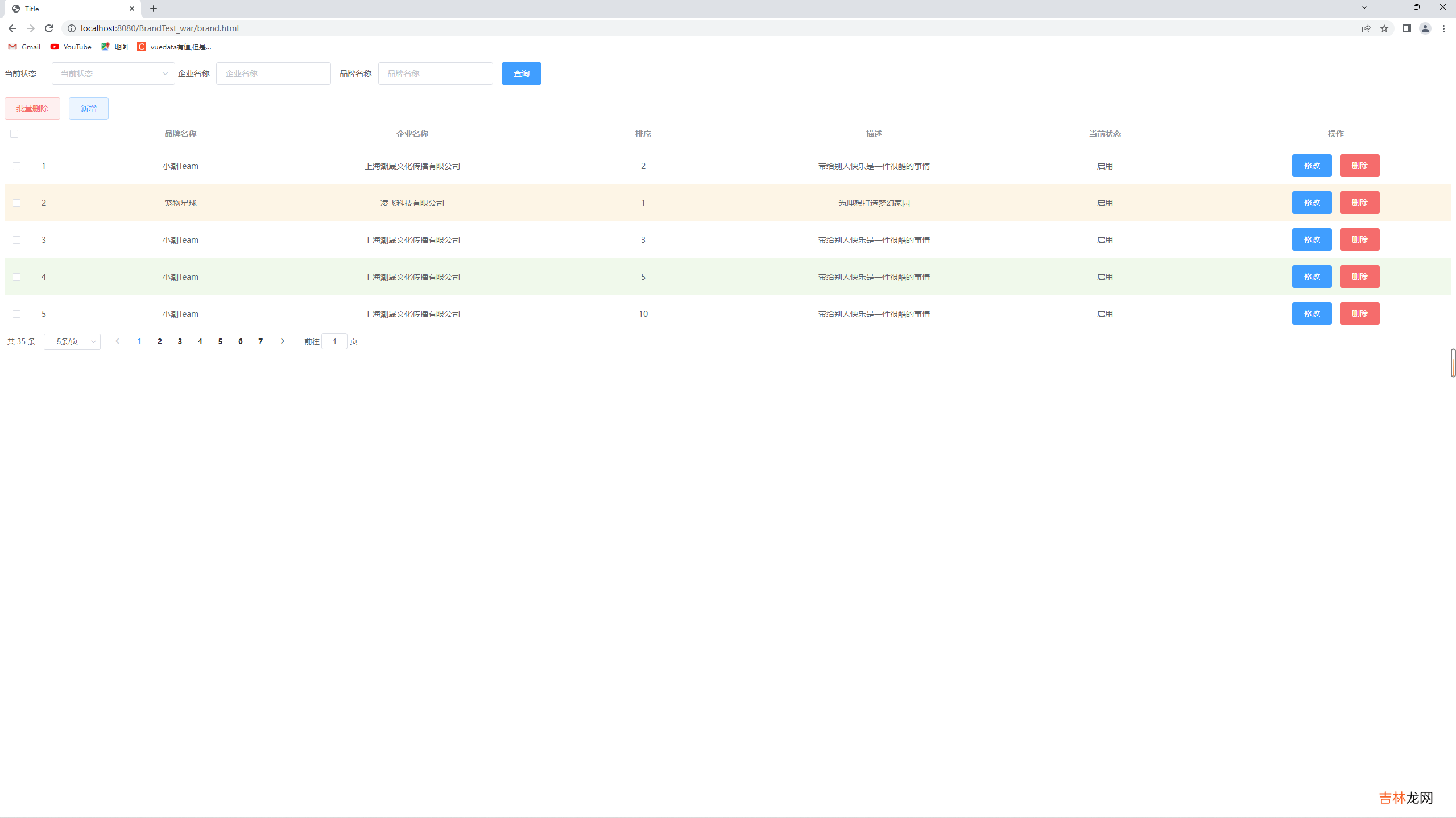Open the 5条/页 page size dropdown
The width and height of the screenshot is (1456, 818).
tap(72, 341)
